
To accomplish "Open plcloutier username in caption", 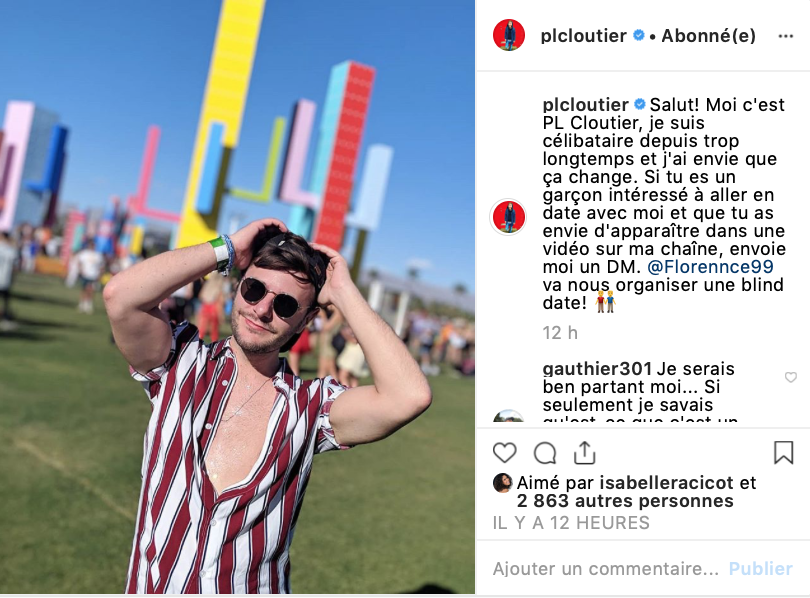I will coord(585,104).
